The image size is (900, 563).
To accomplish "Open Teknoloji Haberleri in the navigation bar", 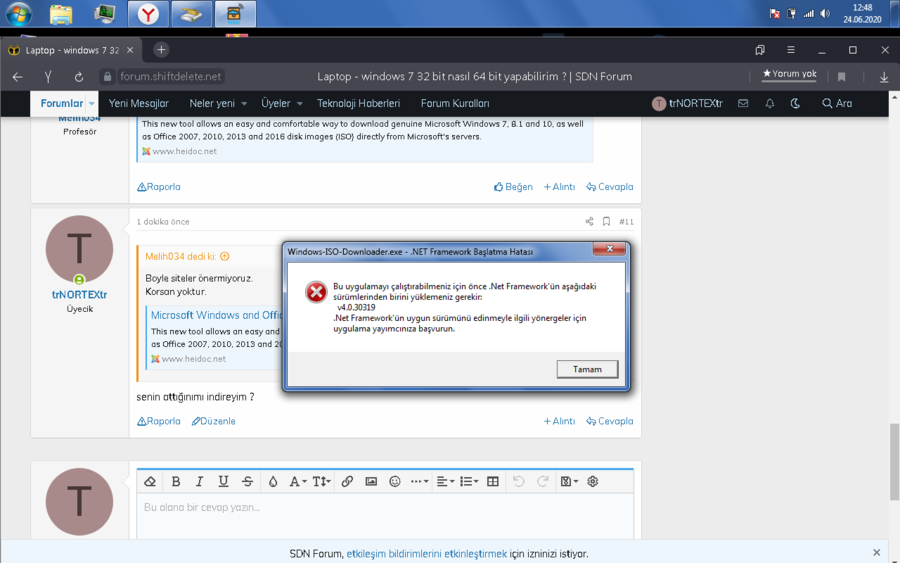I will coord(358,103).
